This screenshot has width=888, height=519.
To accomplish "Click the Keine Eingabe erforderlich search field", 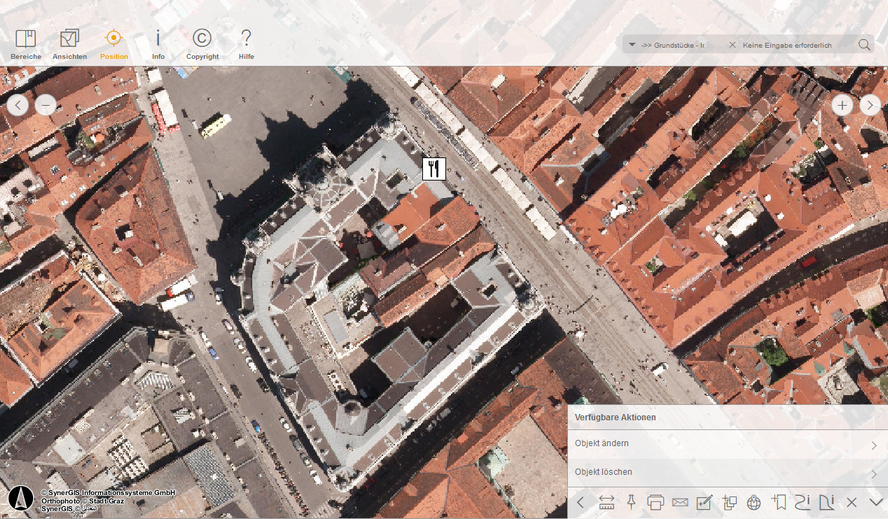I will 790,45.
